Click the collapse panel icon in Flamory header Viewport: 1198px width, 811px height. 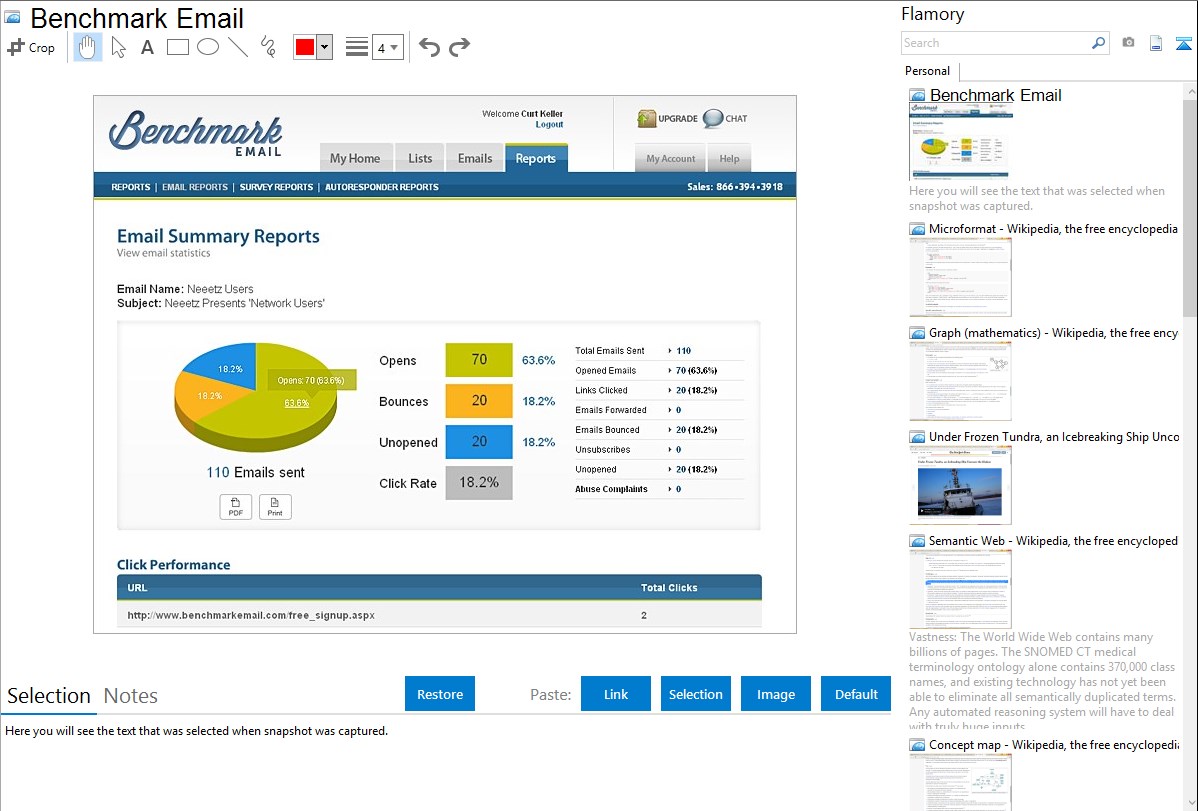1183,43
